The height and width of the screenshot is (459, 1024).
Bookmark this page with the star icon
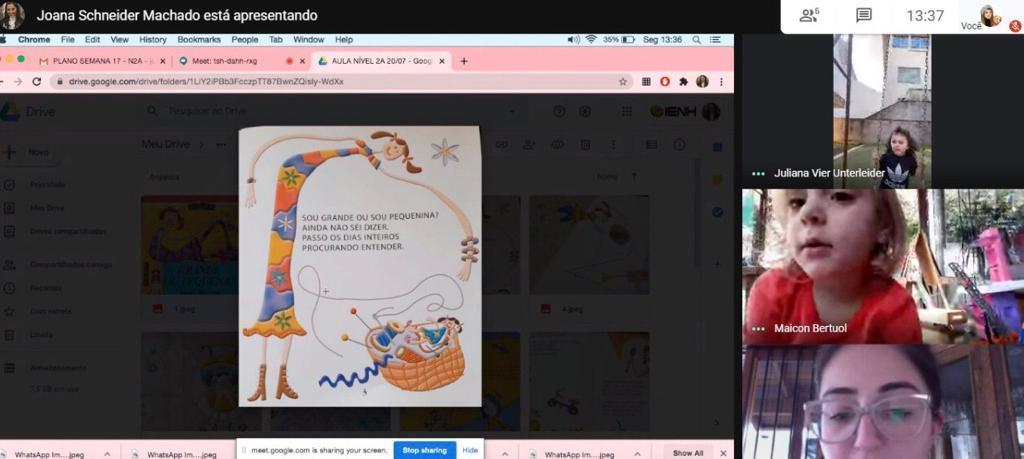coord(623,81)
